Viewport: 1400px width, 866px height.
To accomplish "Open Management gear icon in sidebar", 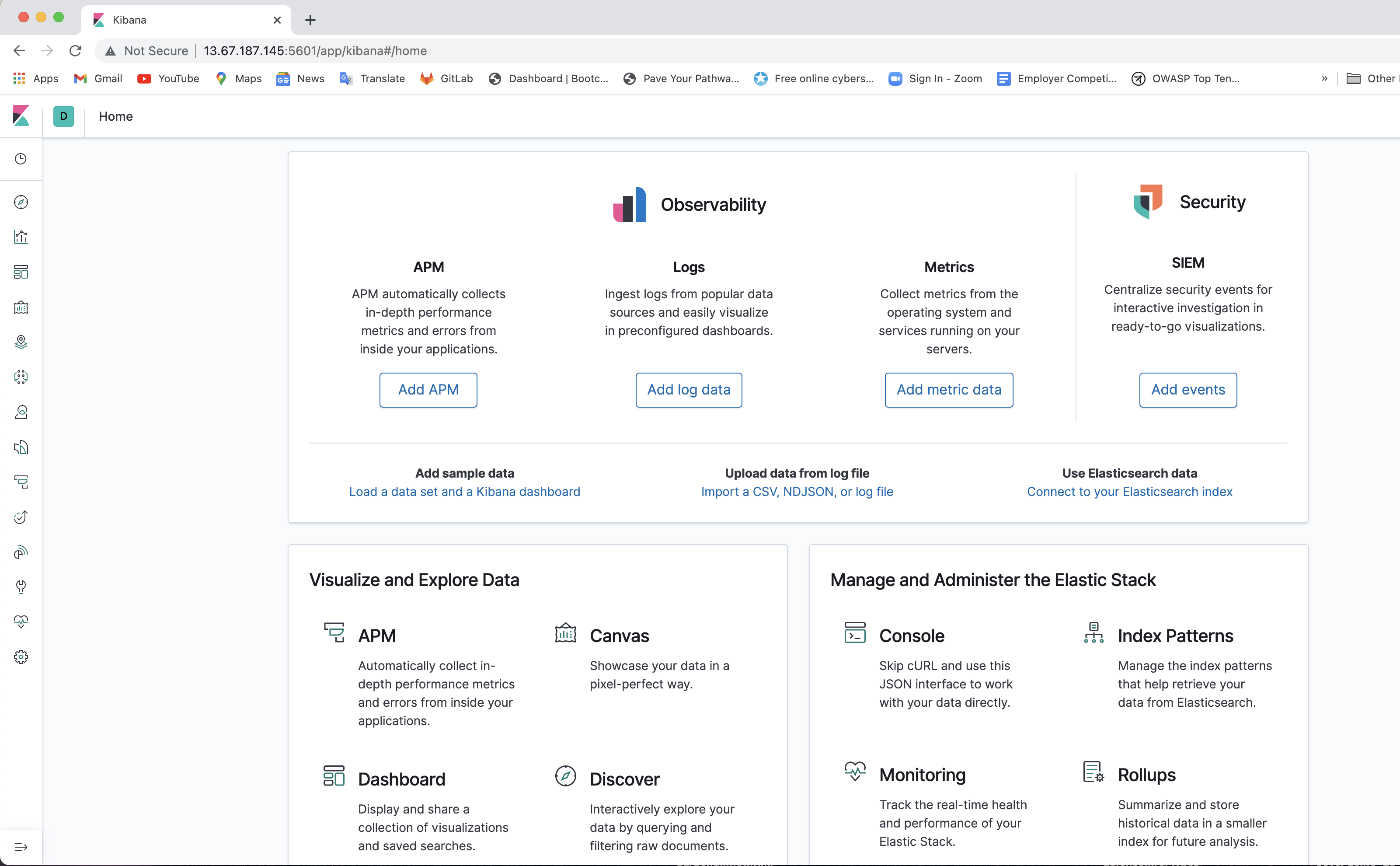I will pyautogui.click(x=21, y=657).
